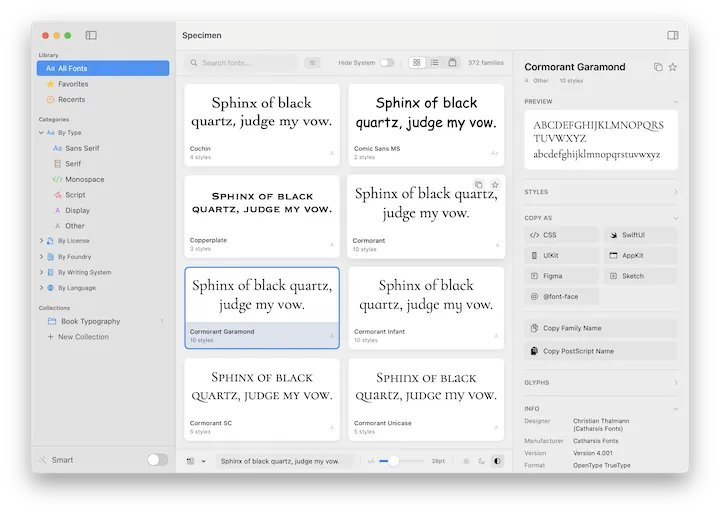The image size is (720, 514).
Task: Copy as @font-face rule
Action: click(561, 297)
